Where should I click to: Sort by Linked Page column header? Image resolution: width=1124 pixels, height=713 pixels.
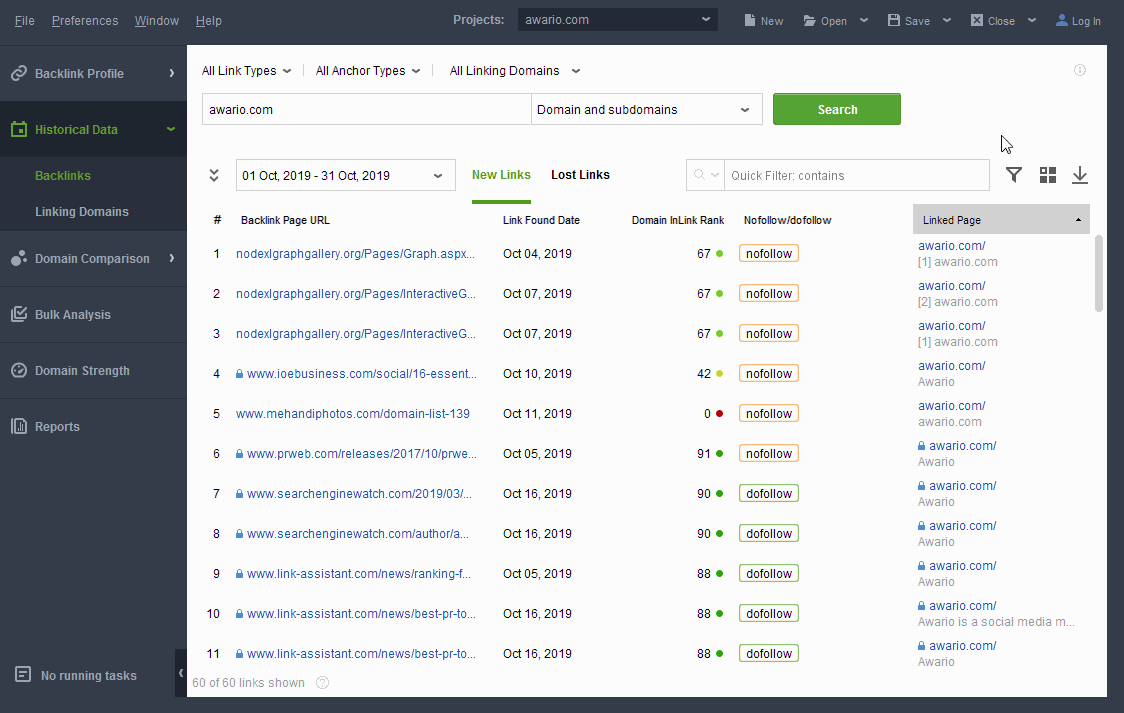[1001, 220]
